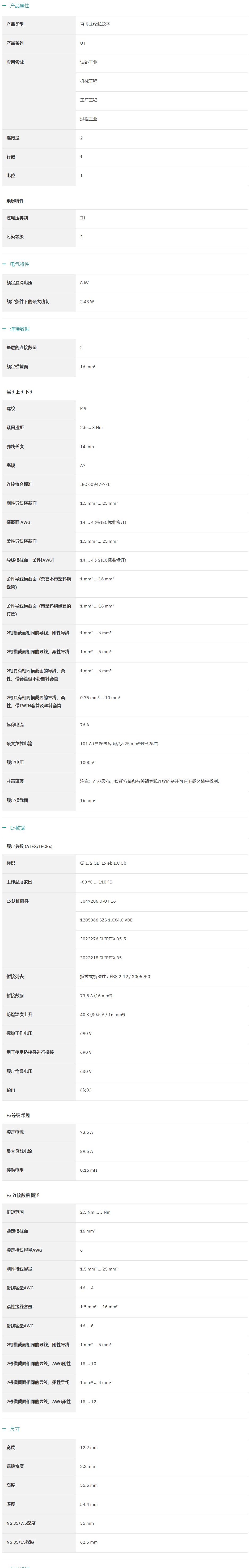
Task: Click the gauge value A7
Action: click(x=83, y=465)
